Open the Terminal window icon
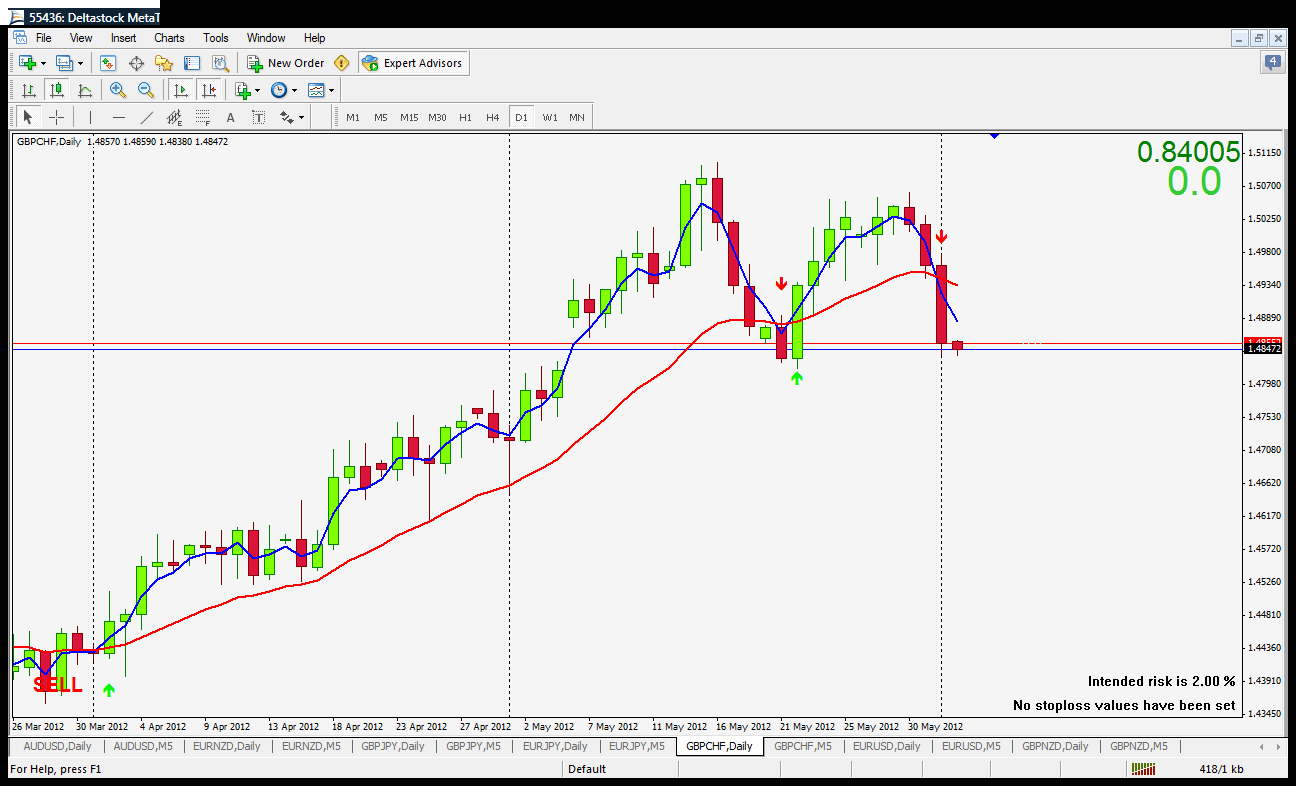Viewport: 1296px width, 786px height. click(192, 63)
